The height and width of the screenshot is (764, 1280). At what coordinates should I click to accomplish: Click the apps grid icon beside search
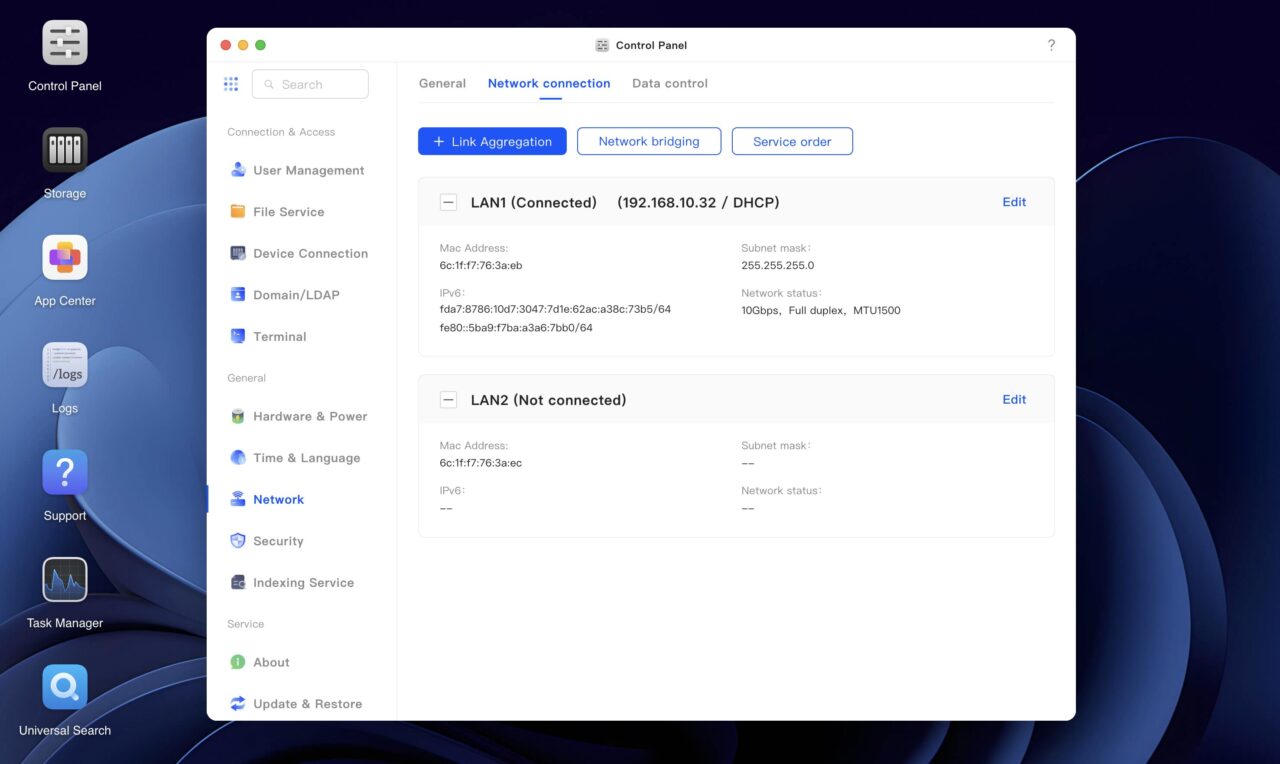click(x=231, y=85)
